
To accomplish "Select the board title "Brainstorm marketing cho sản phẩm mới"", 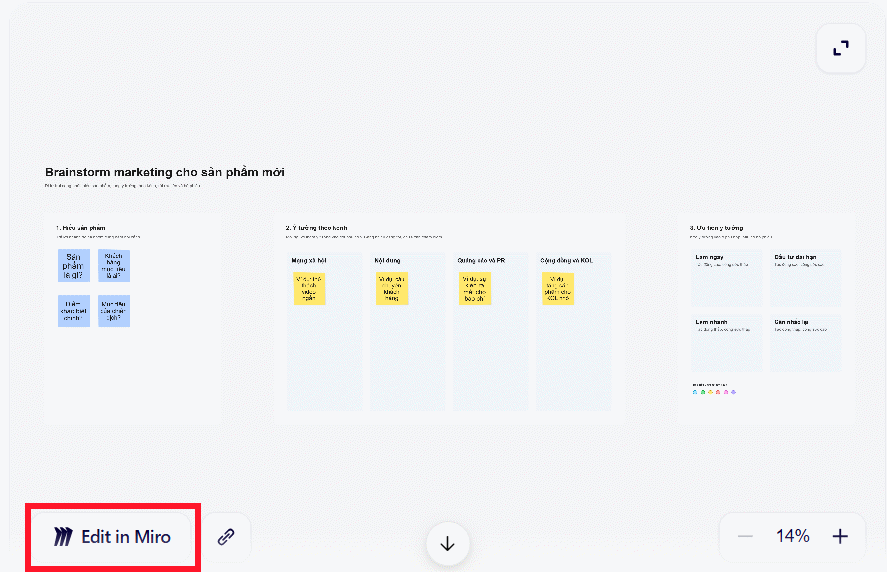I will 165,172.
